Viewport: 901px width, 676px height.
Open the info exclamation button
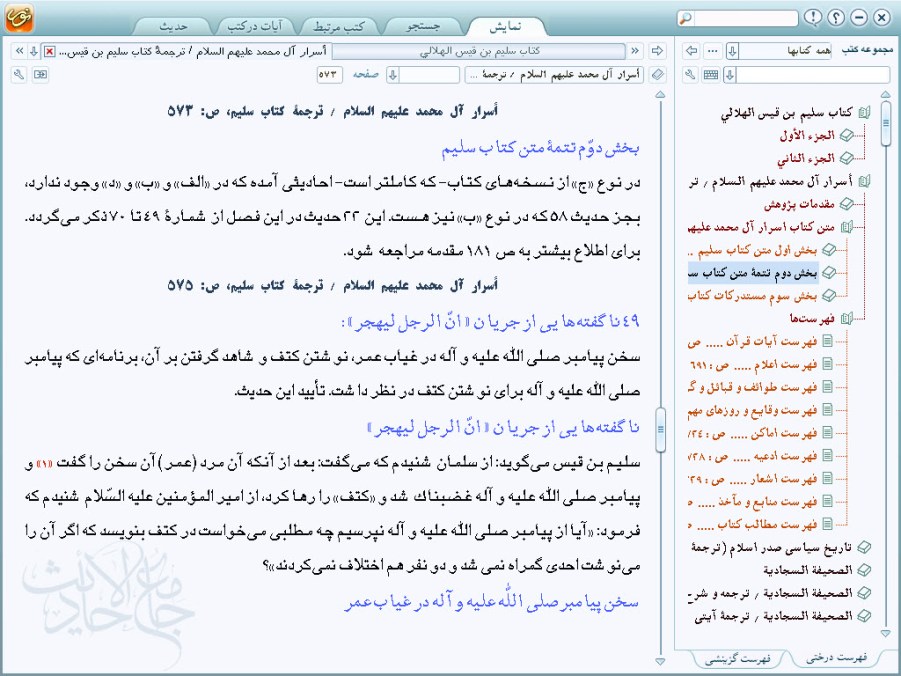click(813, 18)
